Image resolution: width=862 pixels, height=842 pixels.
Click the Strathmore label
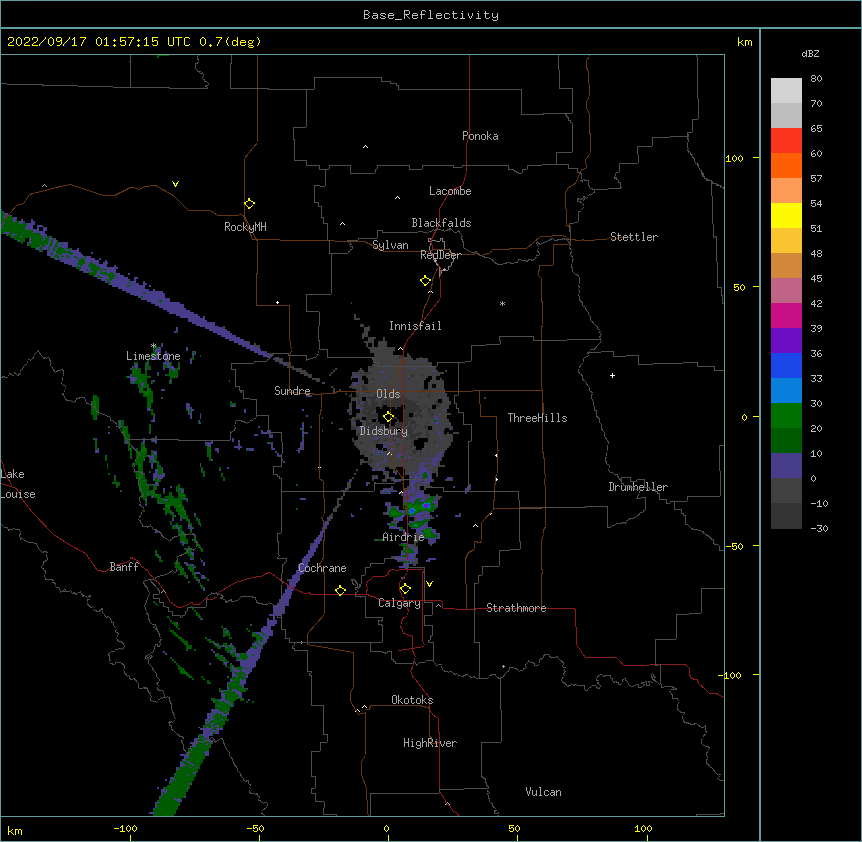(516, 608)
